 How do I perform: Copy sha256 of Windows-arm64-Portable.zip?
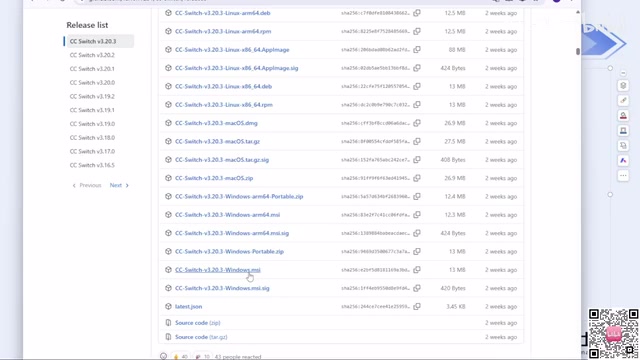tap(417, 196)
